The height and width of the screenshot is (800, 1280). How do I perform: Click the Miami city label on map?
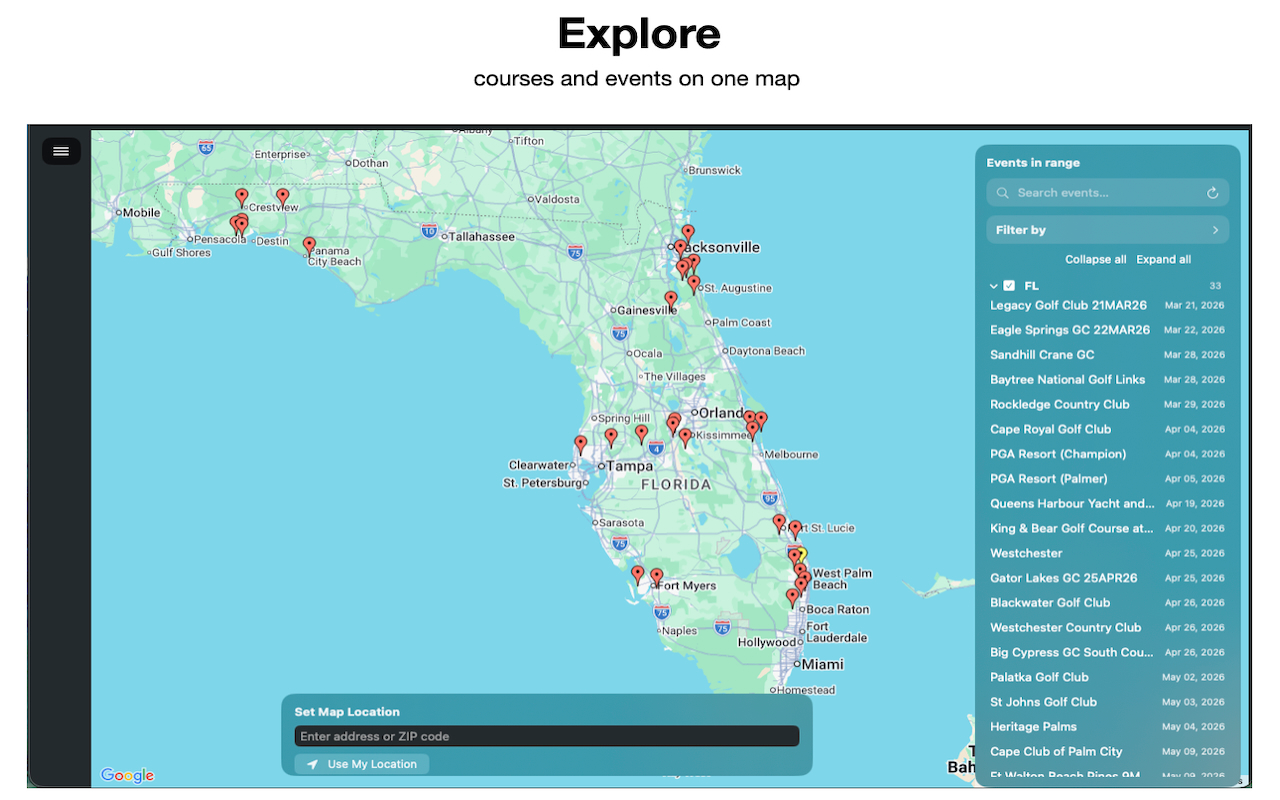coord(822,664)
